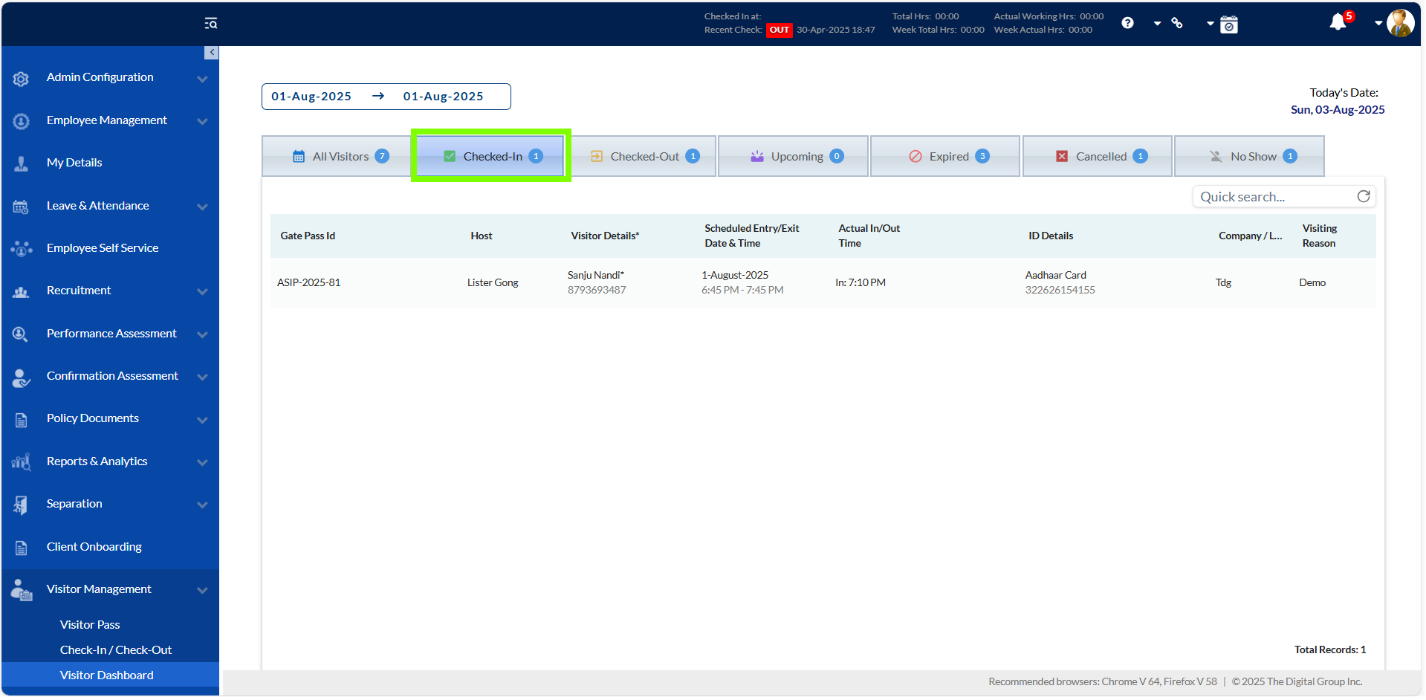Viewport: 1426px width, 700px height.
Task: Open the user profile avatar
Action: pos(1401,23)
